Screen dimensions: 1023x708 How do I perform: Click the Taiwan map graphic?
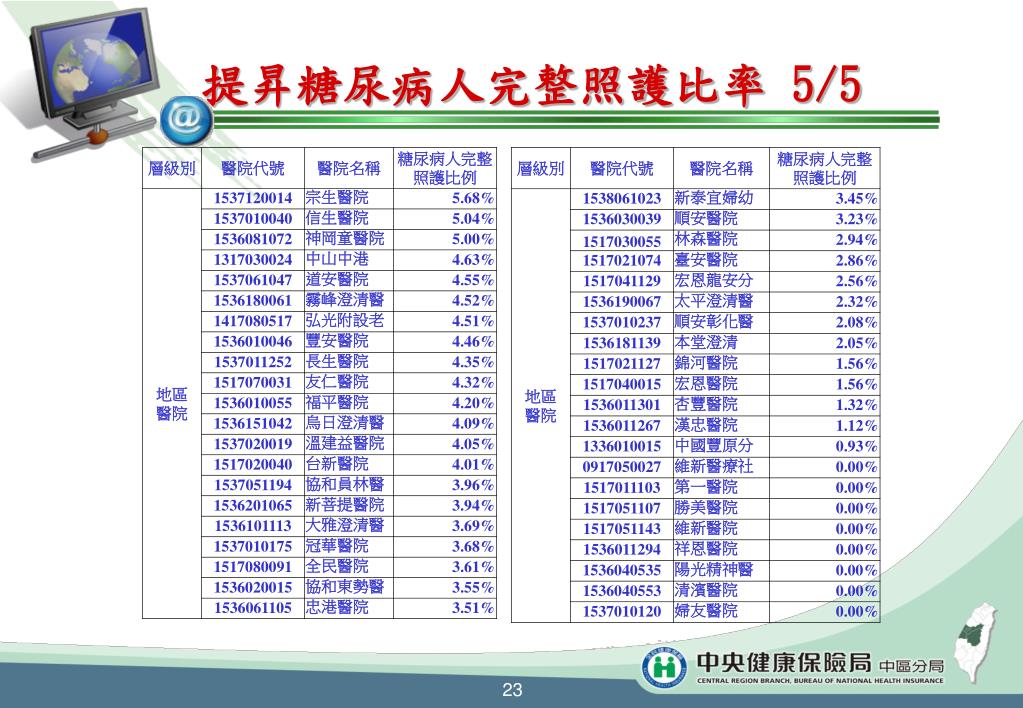point(975,642)
